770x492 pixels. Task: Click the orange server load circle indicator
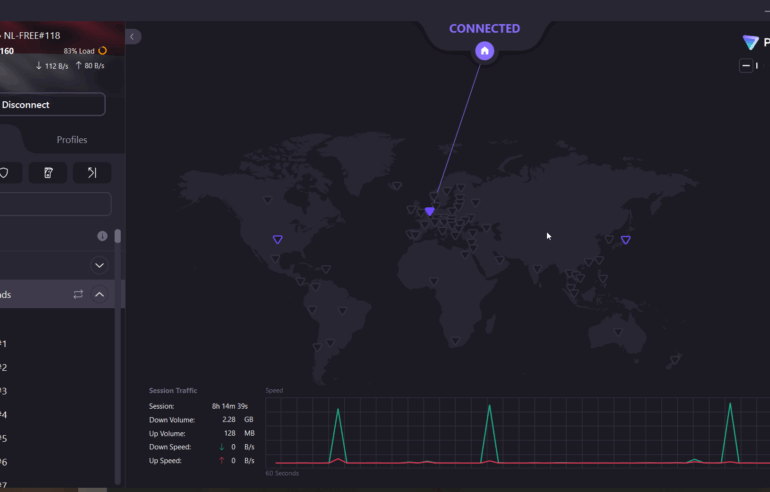103,51
